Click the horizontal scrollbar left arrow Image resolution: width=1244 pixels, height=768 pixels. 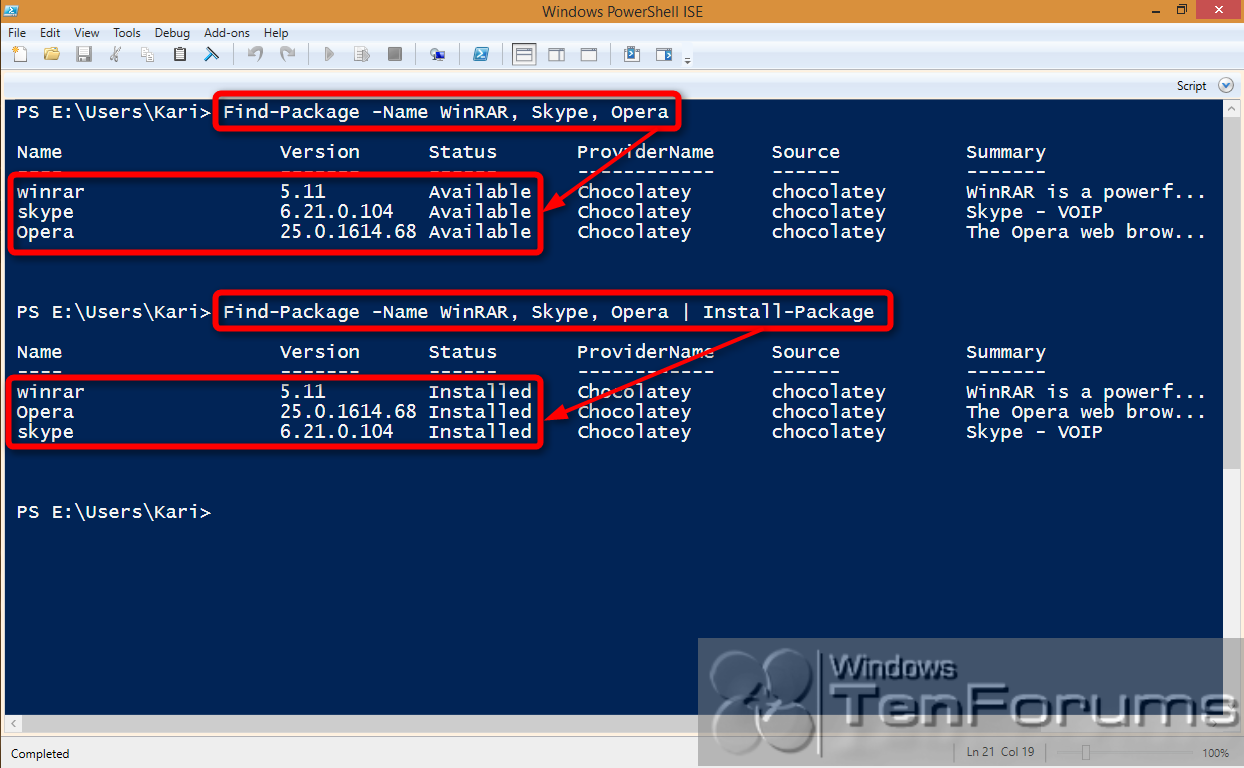(x=12, y=723)
